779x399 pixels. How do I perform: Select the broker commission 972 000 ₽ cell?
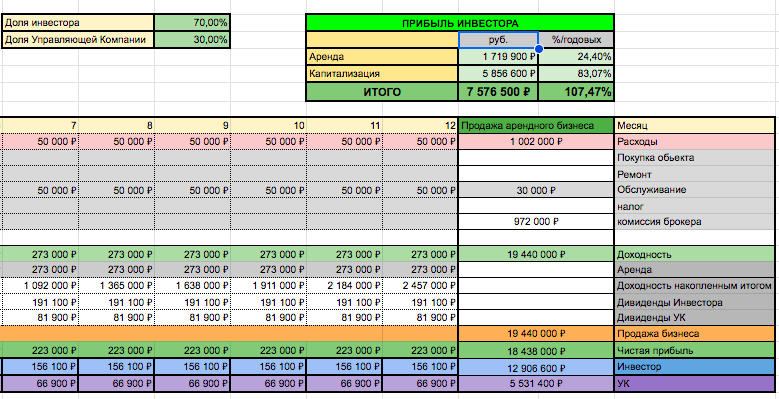536,222
